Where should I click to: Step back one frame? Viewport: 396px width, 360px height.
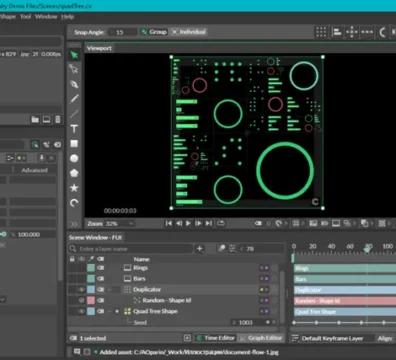[x=179, y=223]
